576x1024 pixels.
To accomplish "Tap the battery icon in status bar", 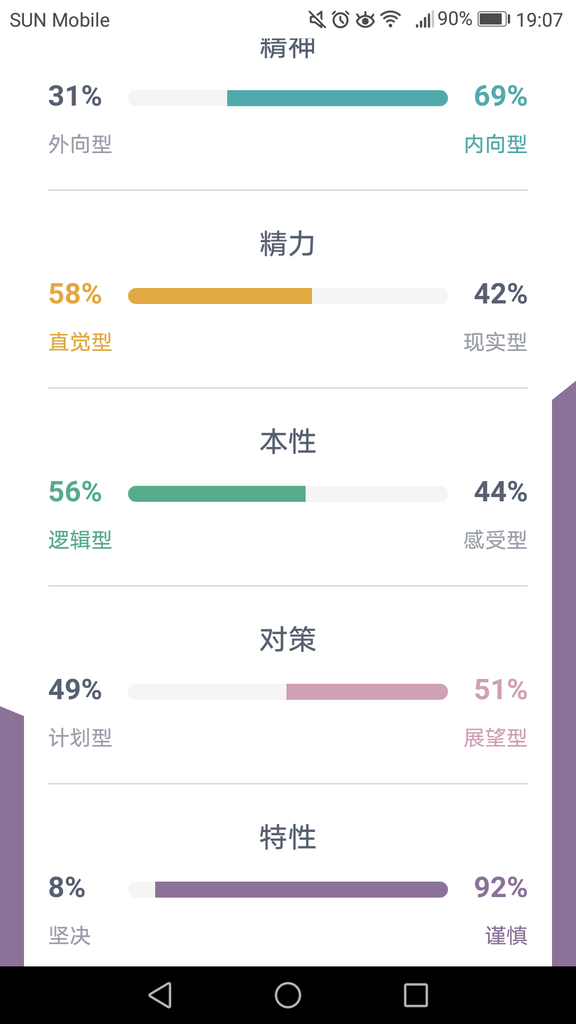I will [x=493, y=20].
